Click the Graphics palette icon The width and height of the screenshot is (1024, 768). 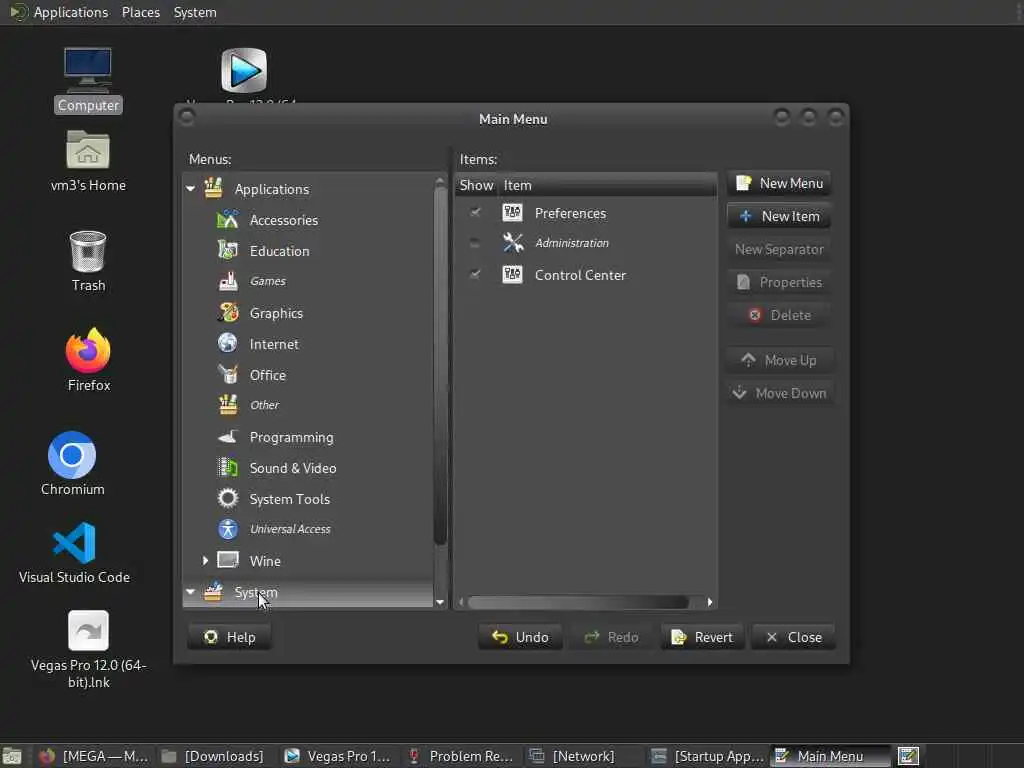[x=228, y=312]
